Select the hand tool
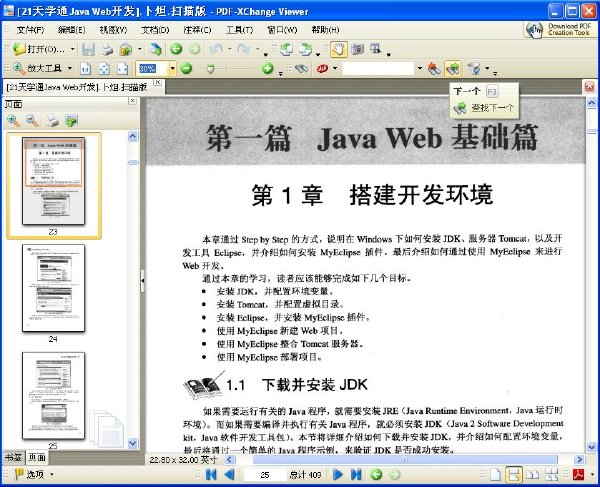This screenshot has height=487, width=600. (x=339, y=49)
